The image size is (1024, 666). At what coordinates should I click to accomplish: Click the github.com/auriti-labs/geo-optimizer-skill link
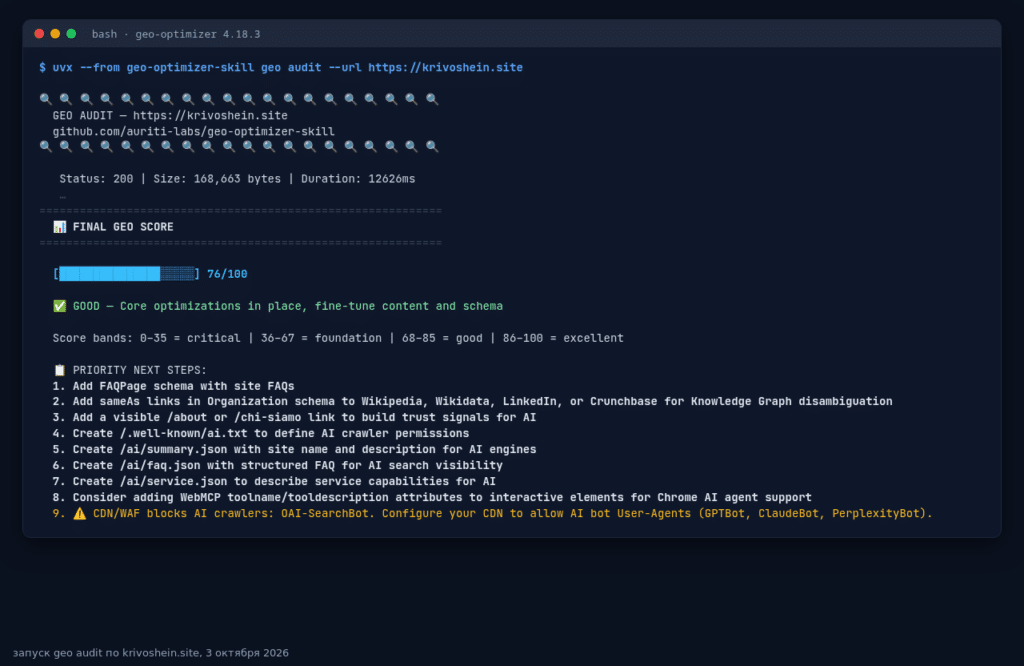193,131
